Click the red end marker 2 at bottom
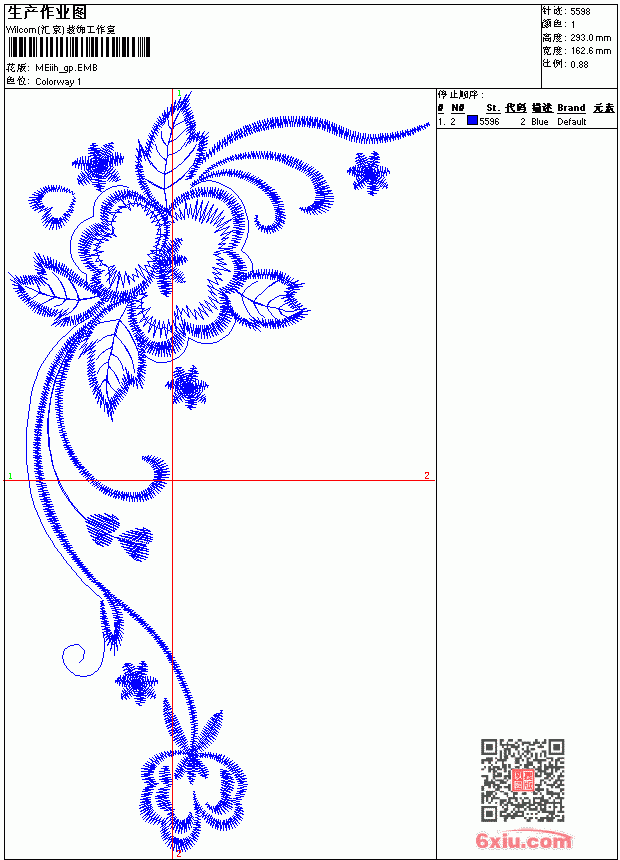The width and height of the screenshot is (620, 860). click(178, 853)
